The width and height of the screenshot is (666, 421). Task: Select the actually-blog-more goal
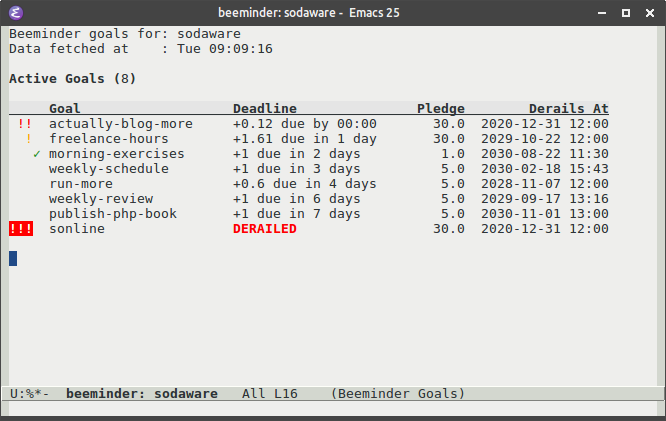(121, 124)
